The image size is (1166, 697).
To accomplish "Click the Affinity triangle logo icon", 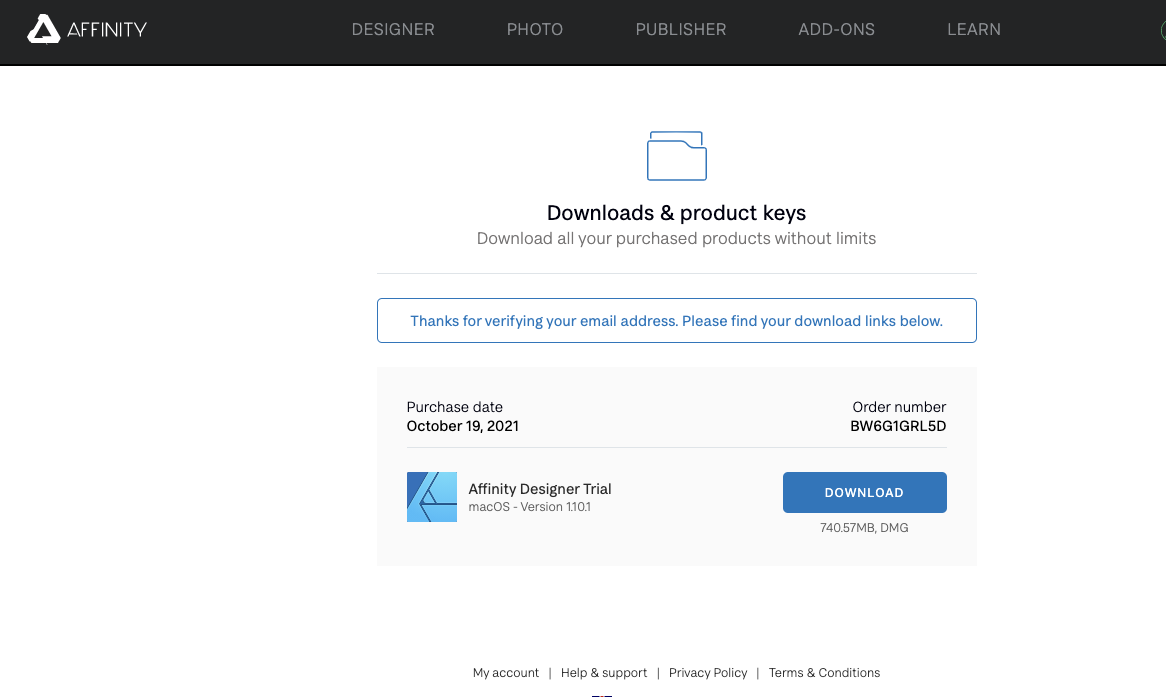I will 43,29.
